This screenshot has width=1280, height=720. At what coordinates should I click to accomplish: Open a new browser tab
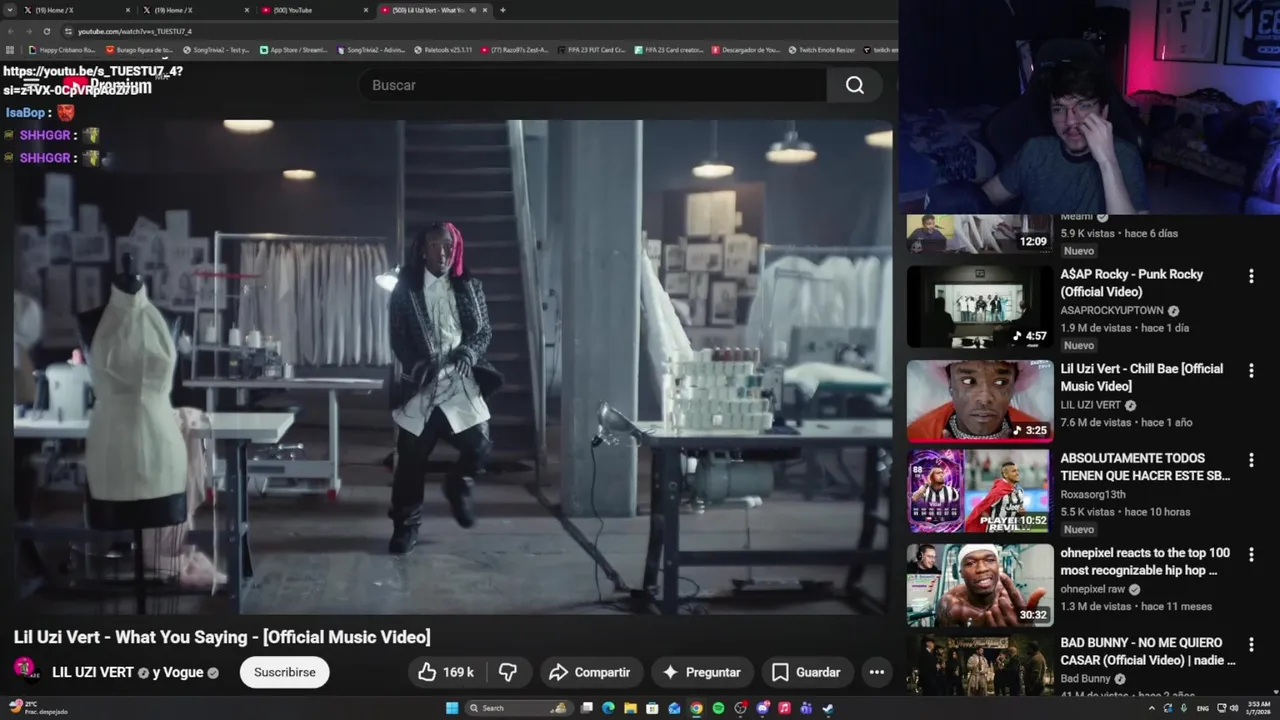502,10
